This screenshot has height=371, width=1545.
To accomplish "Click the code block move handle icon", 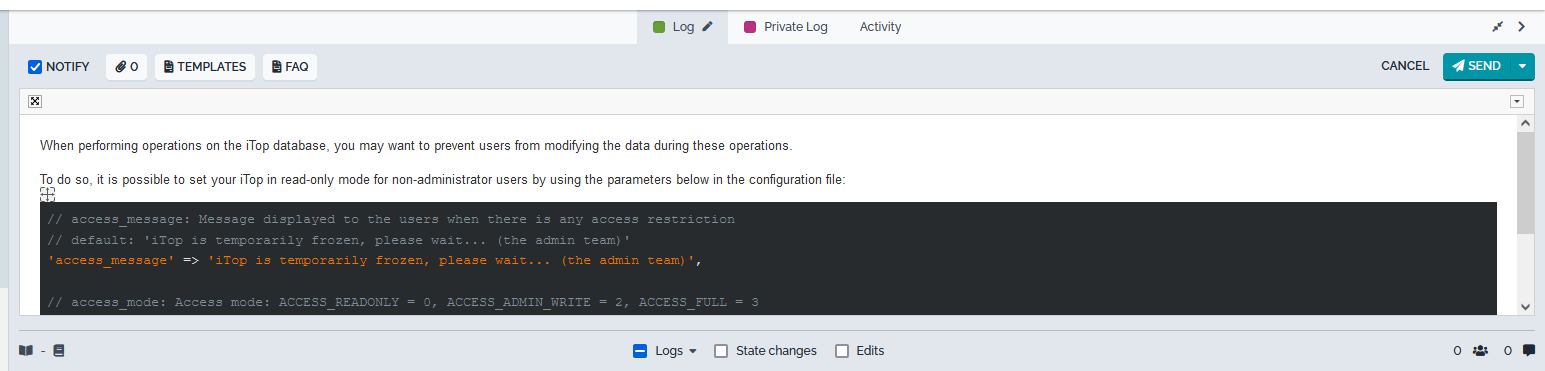I will (47, 194).
